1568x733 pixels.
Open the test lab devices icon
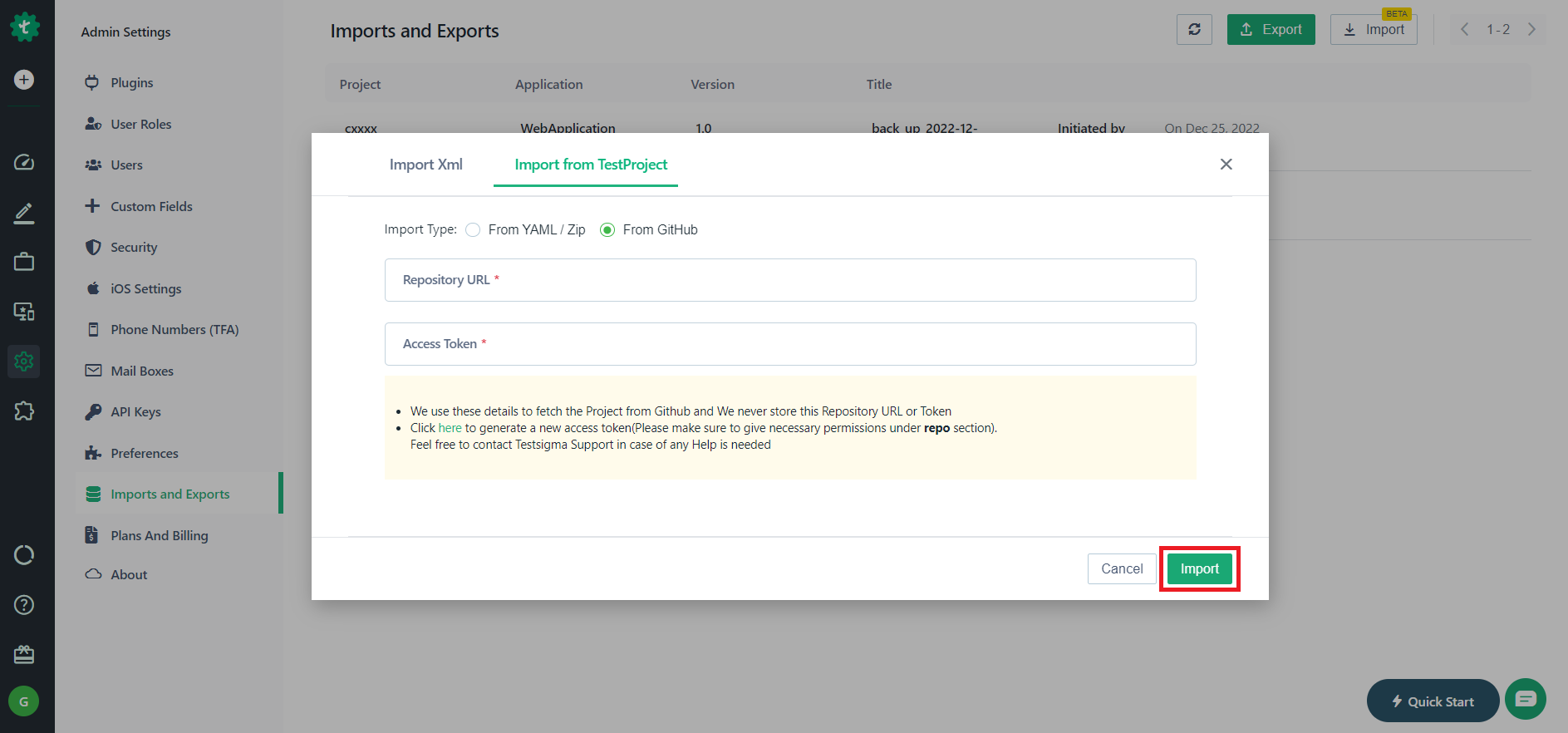pos(24,312)
